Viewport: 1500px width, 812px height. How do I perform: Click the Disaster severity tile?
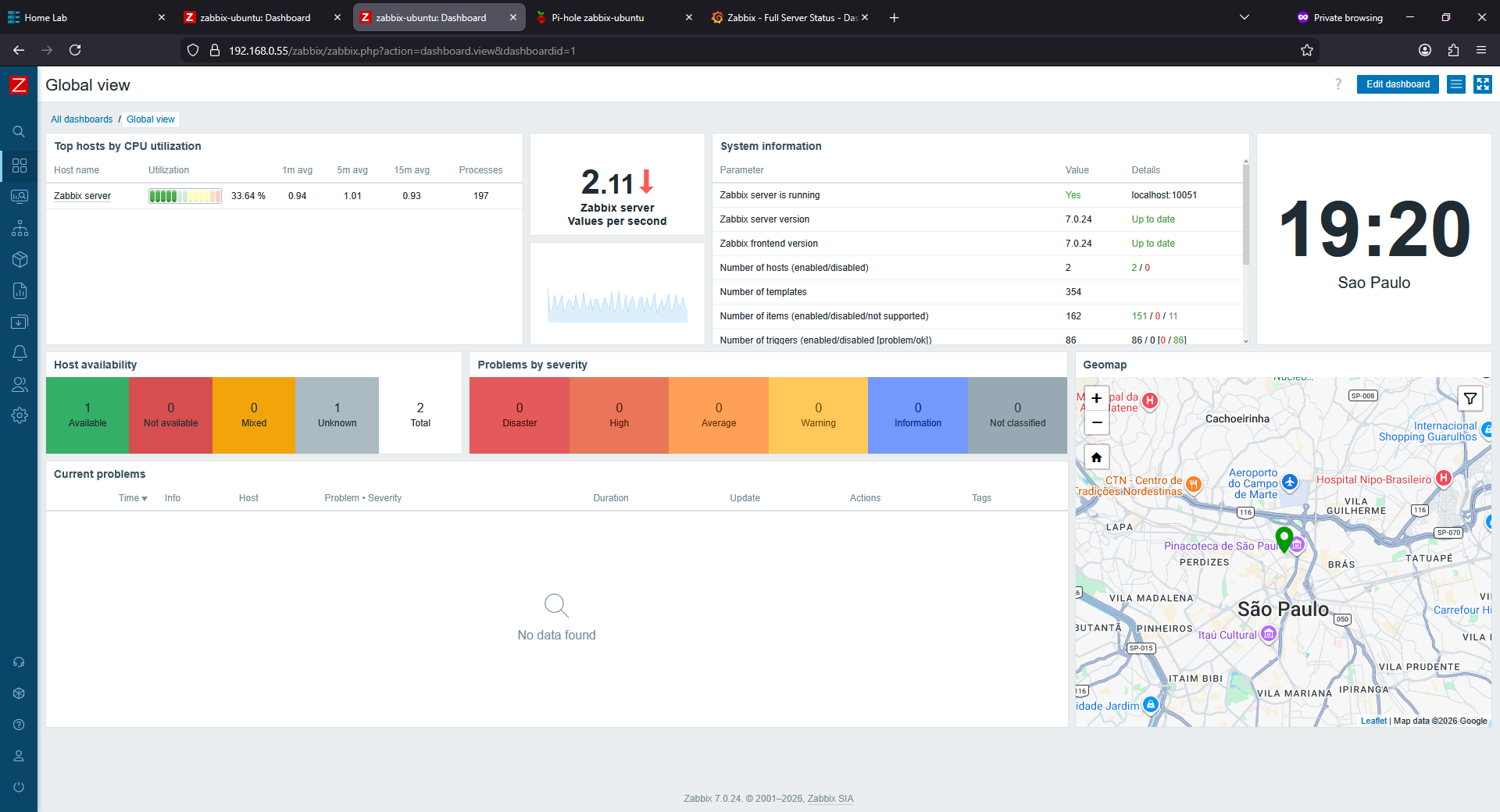tap(520, 415)
